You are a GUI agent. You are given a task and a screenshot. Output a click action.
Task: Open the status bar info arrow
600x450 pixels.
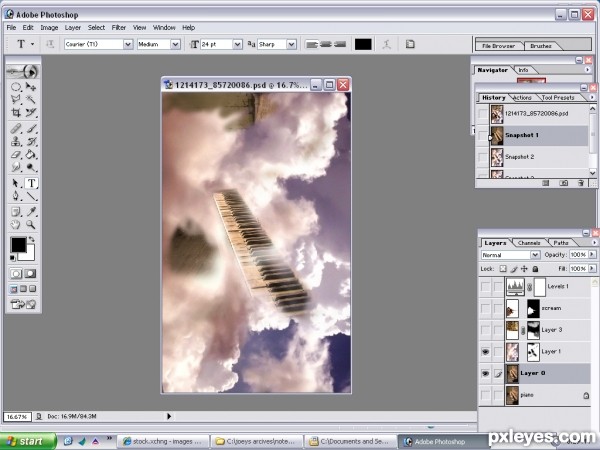[169, 416]
